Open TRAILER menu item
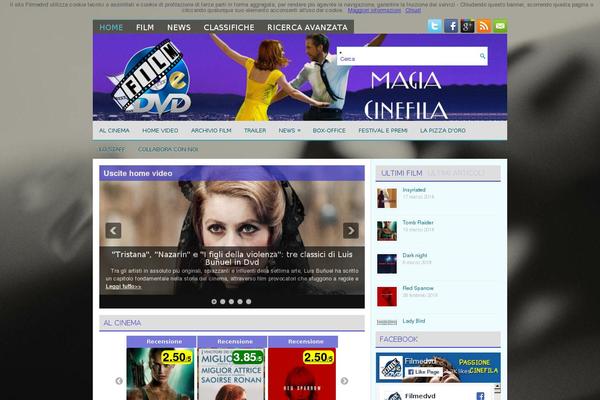The height and width of the screenshot is (400, 600). [255, 131]
